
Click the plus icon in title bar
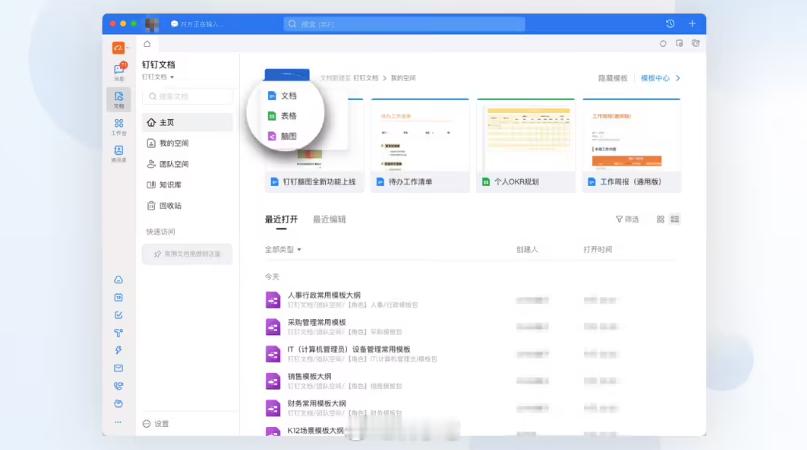click(692, 24)
